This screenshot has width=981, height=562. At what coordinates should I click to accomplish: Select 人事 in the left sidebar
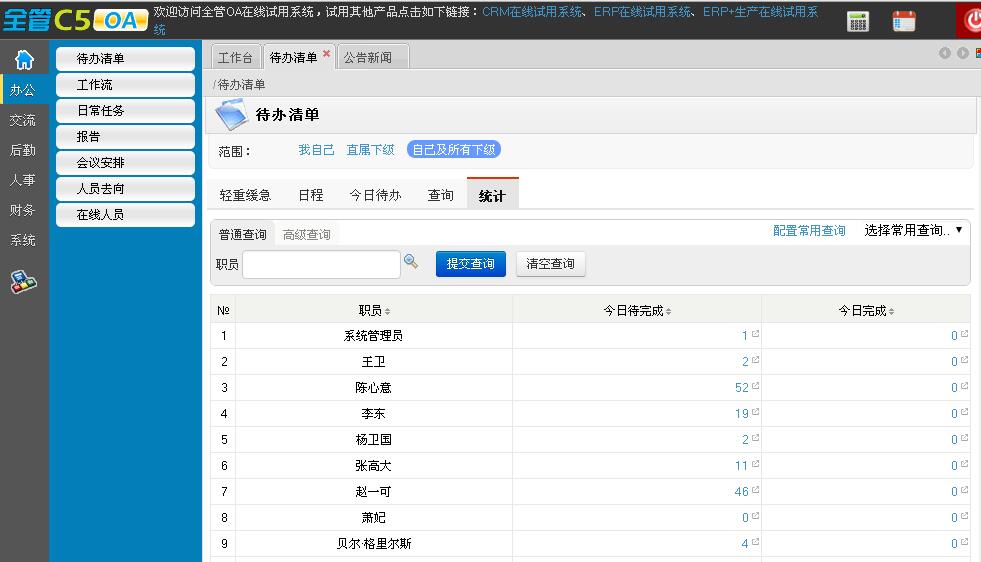[x=23, y=180]
